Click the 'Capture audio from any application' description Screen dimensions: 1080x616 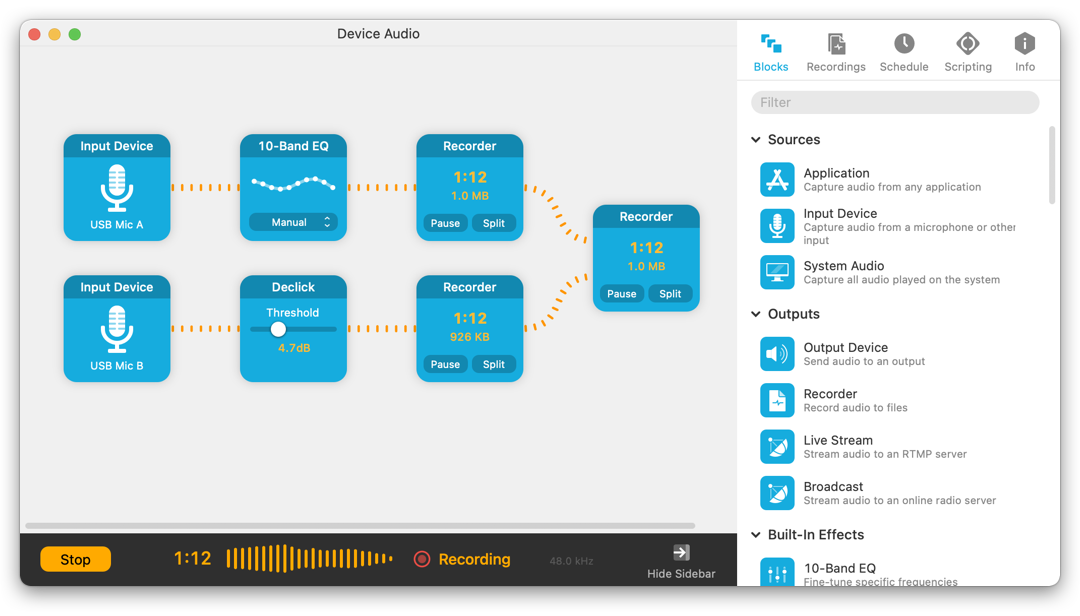point(892,187)
